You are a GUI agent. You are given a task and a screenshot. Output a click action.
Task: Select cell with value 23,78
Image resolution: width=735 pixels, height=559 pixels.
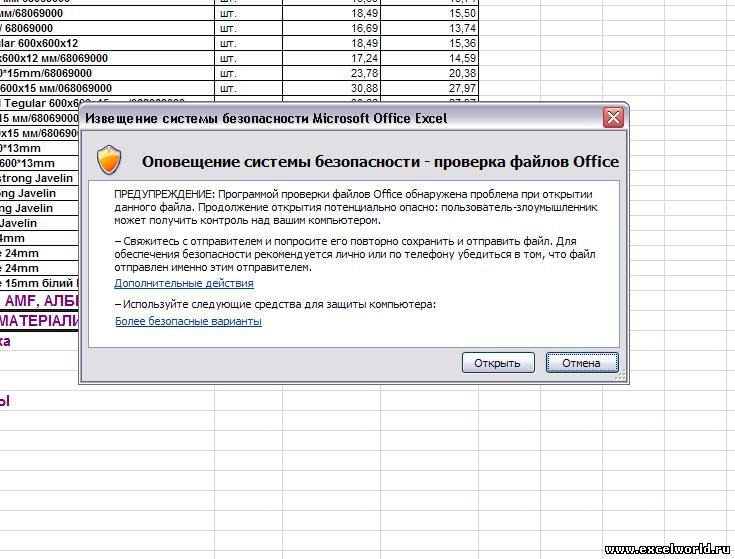331,73
